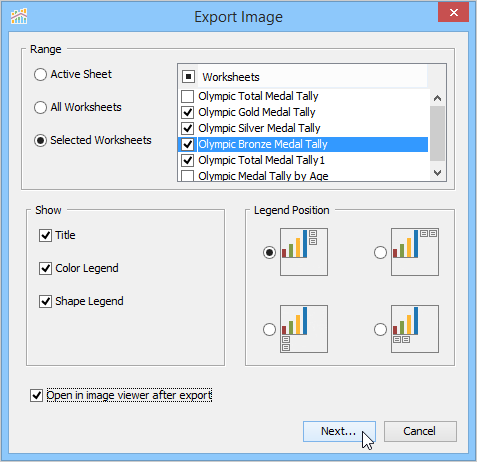The image size is (477, 462).
Task: Disable the Title checkbox under Show
Action: click(x=45, y=235)
